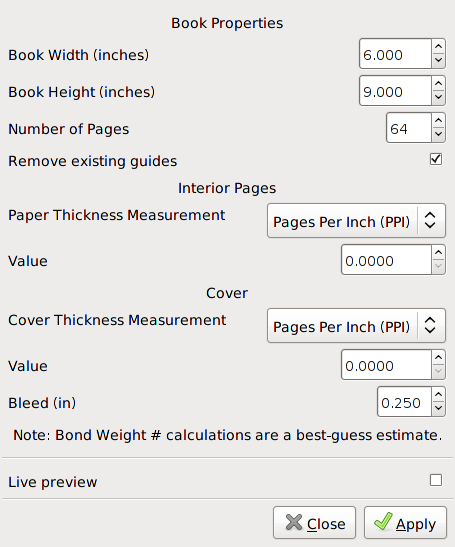Focus the Book Height input field
Screen dimensions: 455x547
pyautogui.click(x=395, y=91)
